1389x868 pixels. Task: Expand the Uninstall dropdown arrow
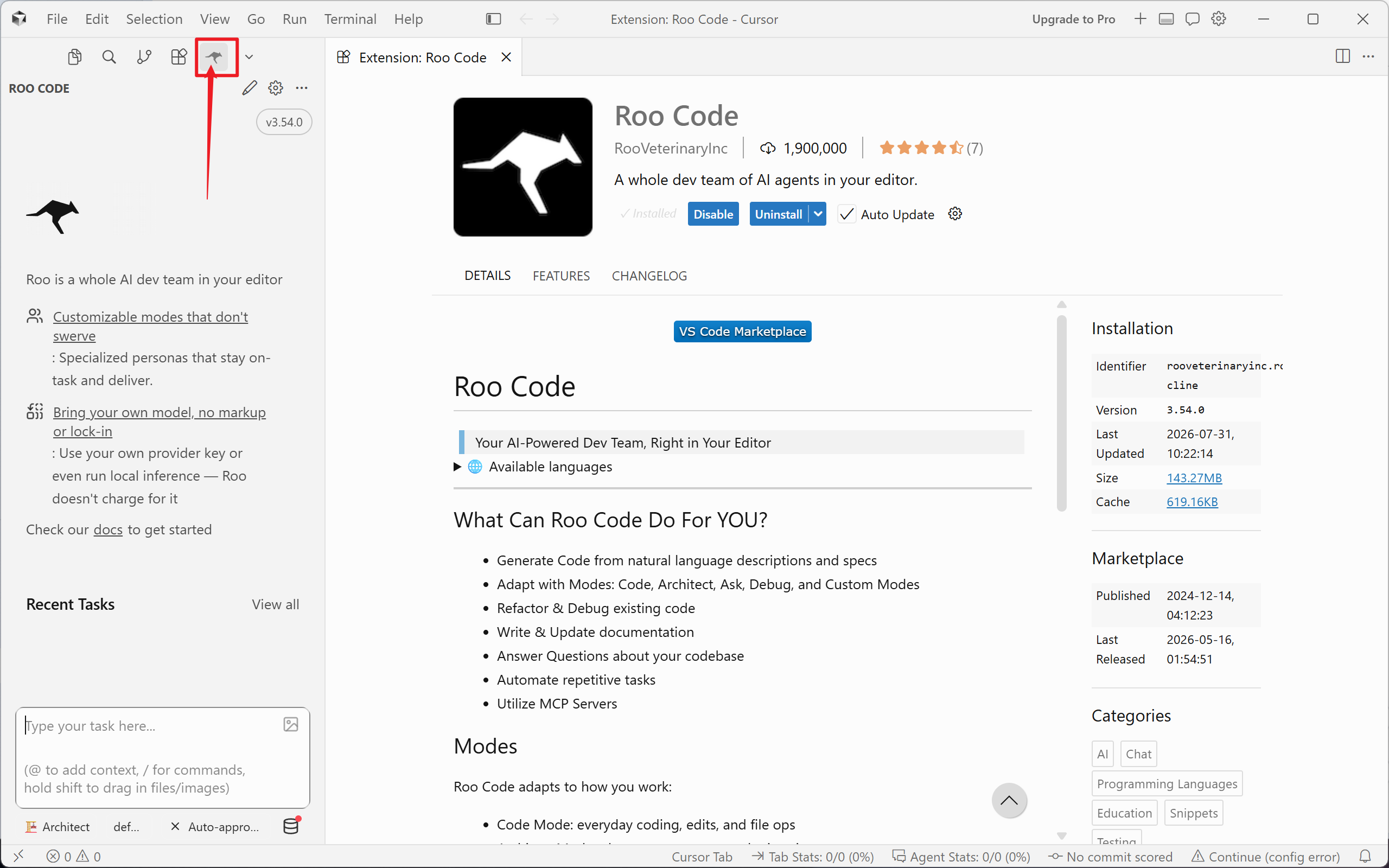(818, 214)
